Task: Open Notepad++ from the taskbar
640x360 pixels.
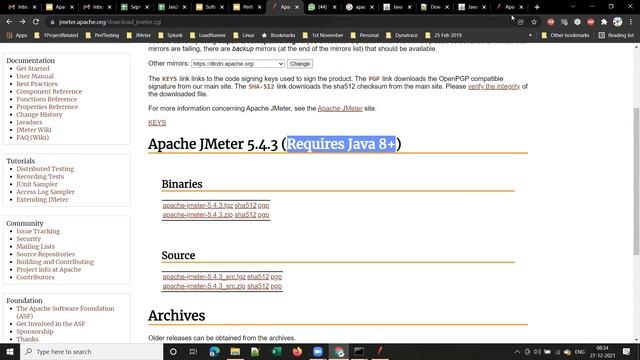Action: (256, 351)
